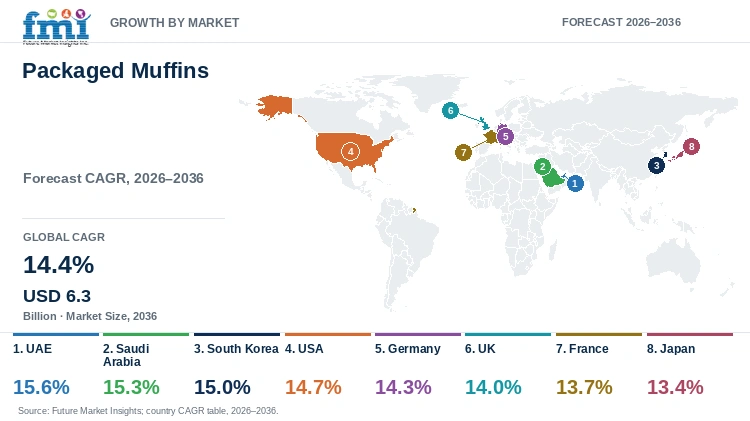
Task: Click the FMI logo
Action: [x=56, y=27]
